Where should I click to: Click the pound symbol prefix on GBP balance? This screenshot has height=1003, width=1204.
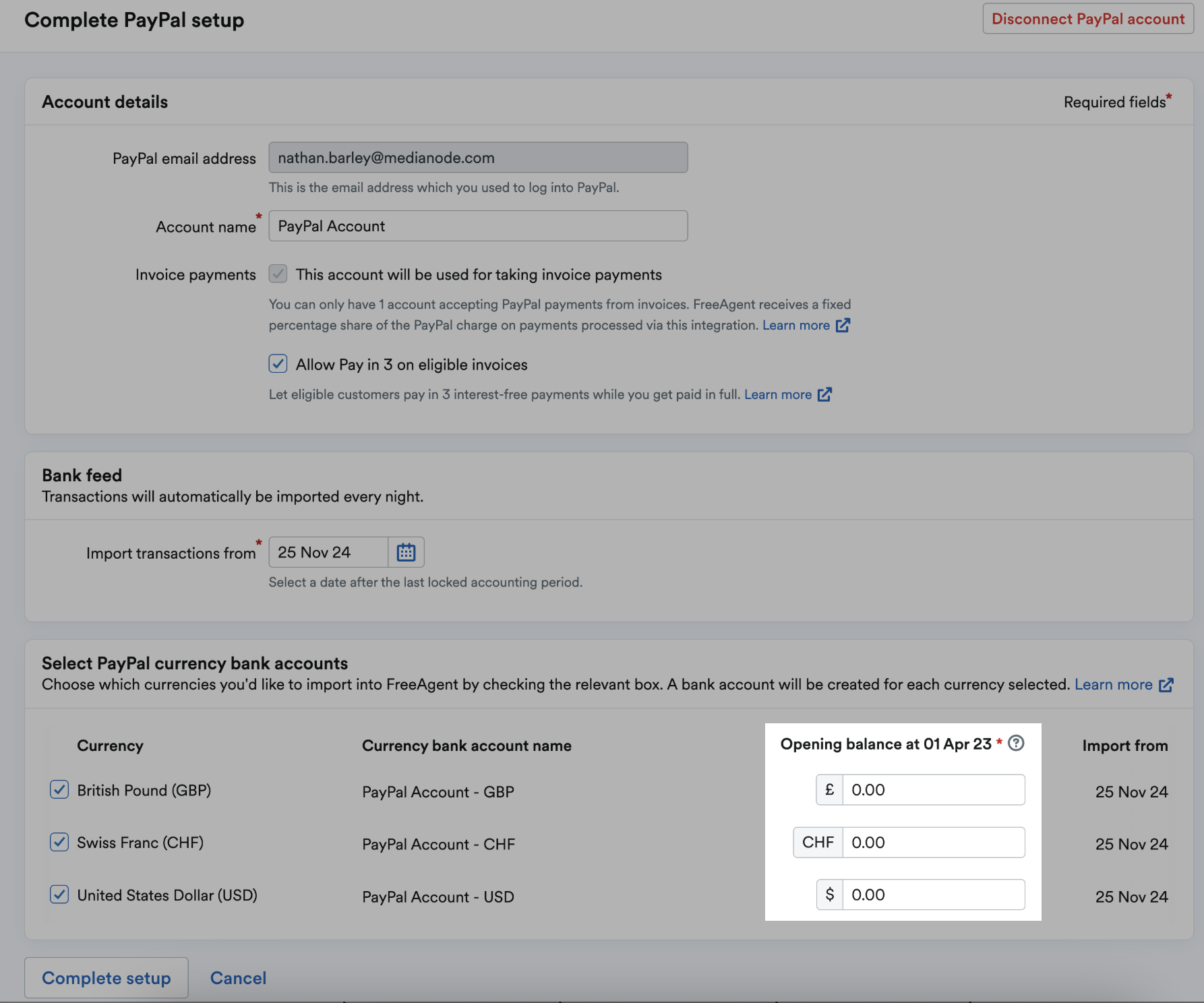point(830,789)
